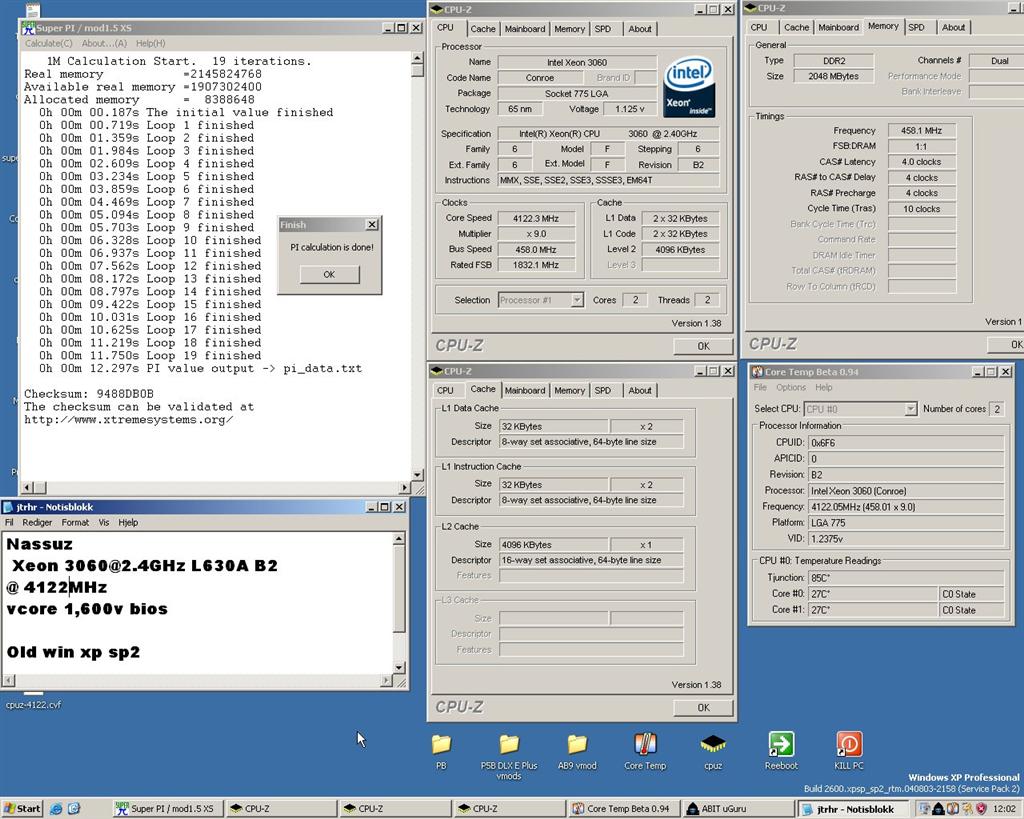
Task: Switch to Mainboard tab in top CPU-Z window
Action: [524, 29]
